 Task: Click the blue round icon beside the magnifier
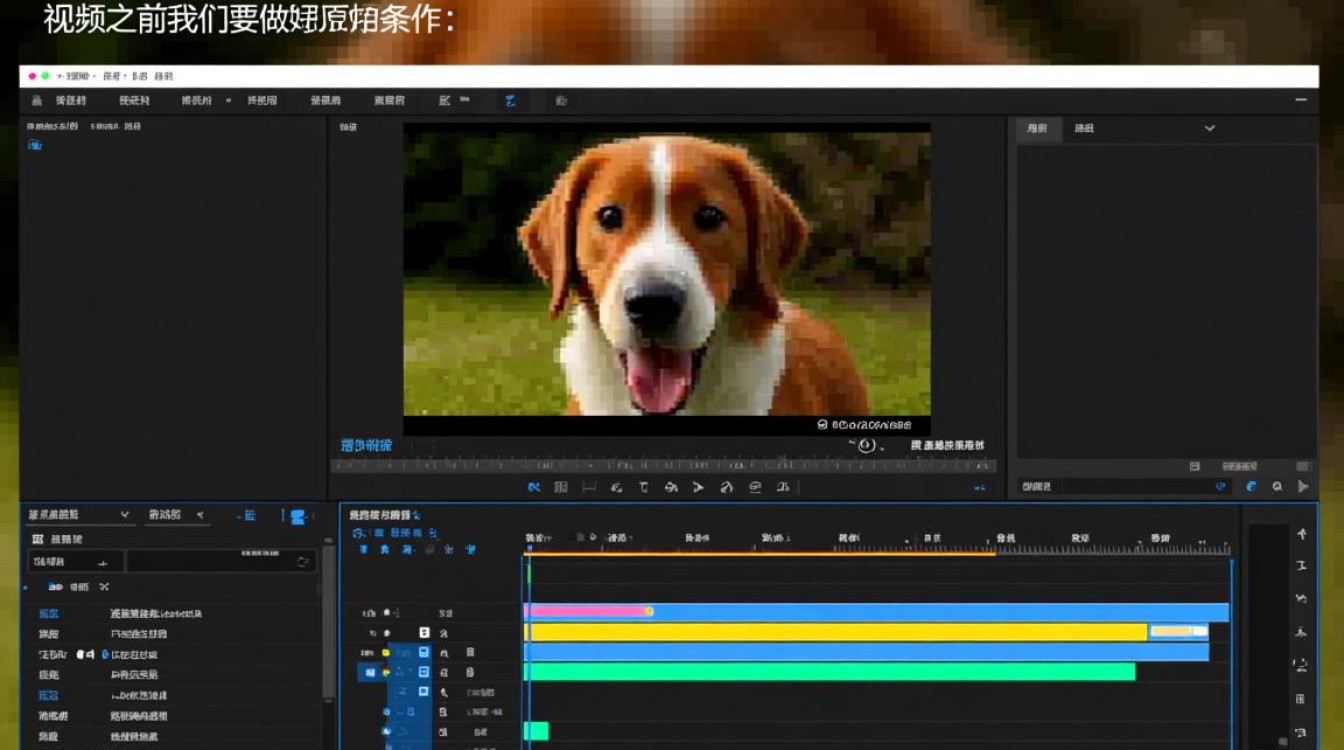1251,487
